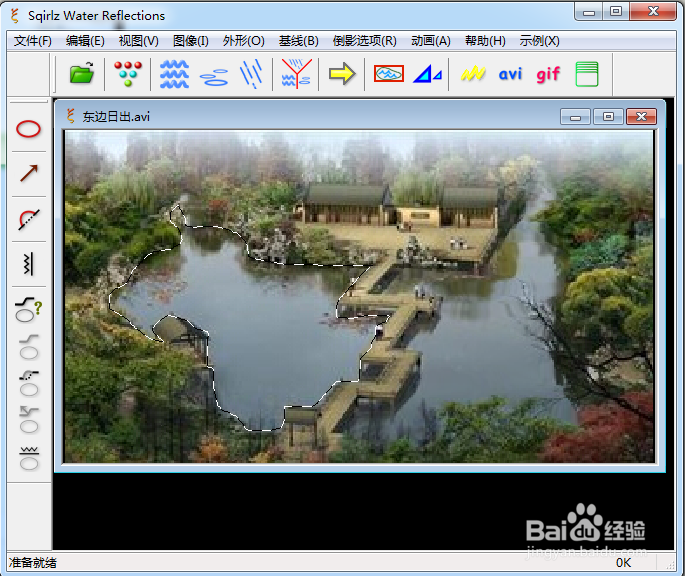685x576 pixels.
Task: Save animation as gif
Action: pyautogui.click(x=548, y=74)
